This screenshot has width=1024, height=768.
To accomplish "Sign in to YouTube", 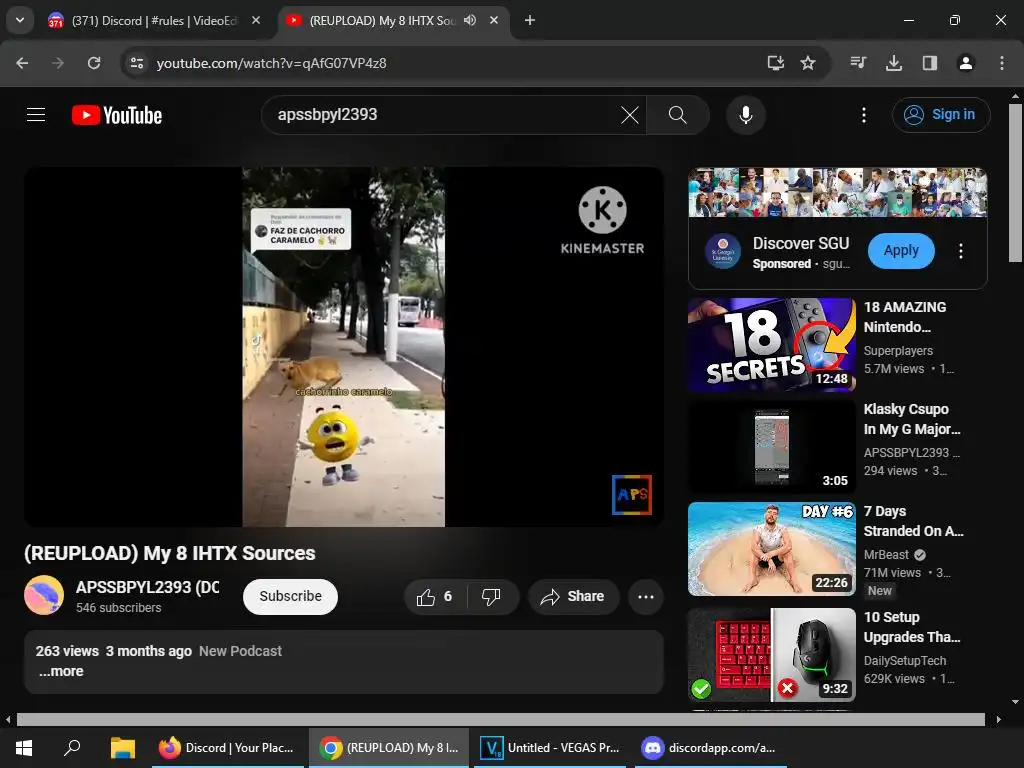I will click(x=941, y=115).
